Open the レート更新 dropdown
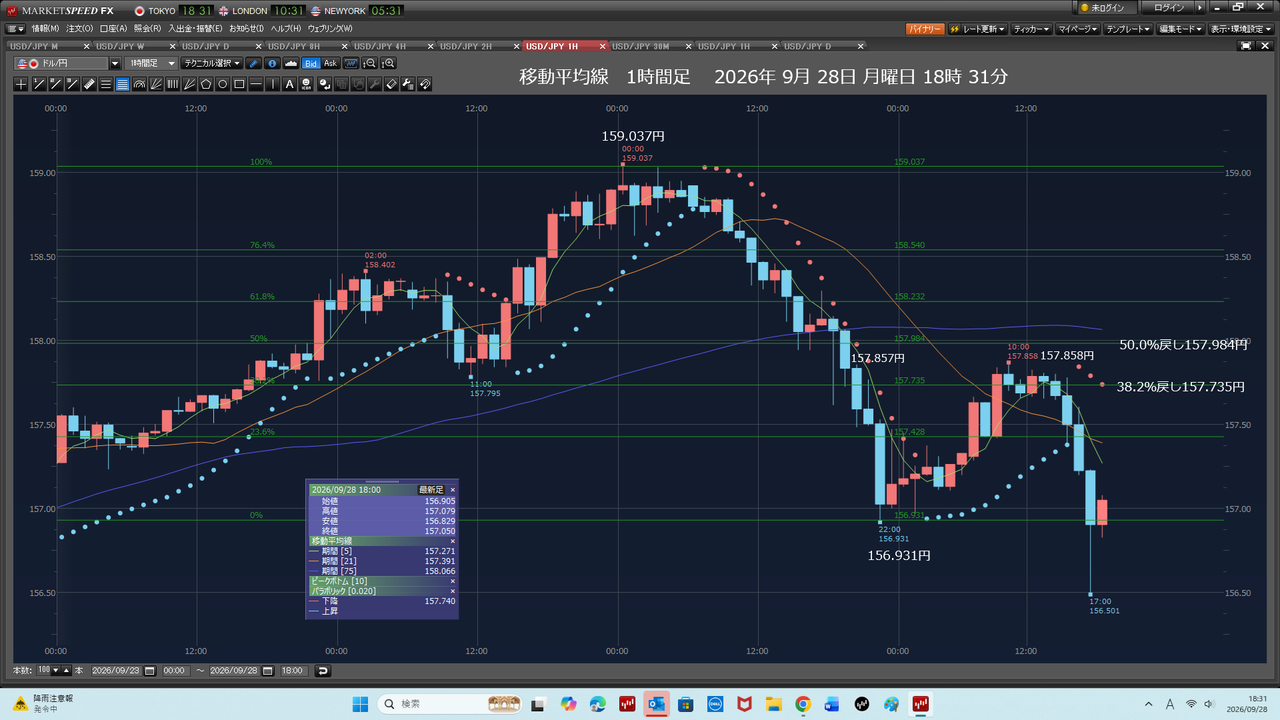The width and height of the screenshot is (1280, 720). click(x=977, y=29)
